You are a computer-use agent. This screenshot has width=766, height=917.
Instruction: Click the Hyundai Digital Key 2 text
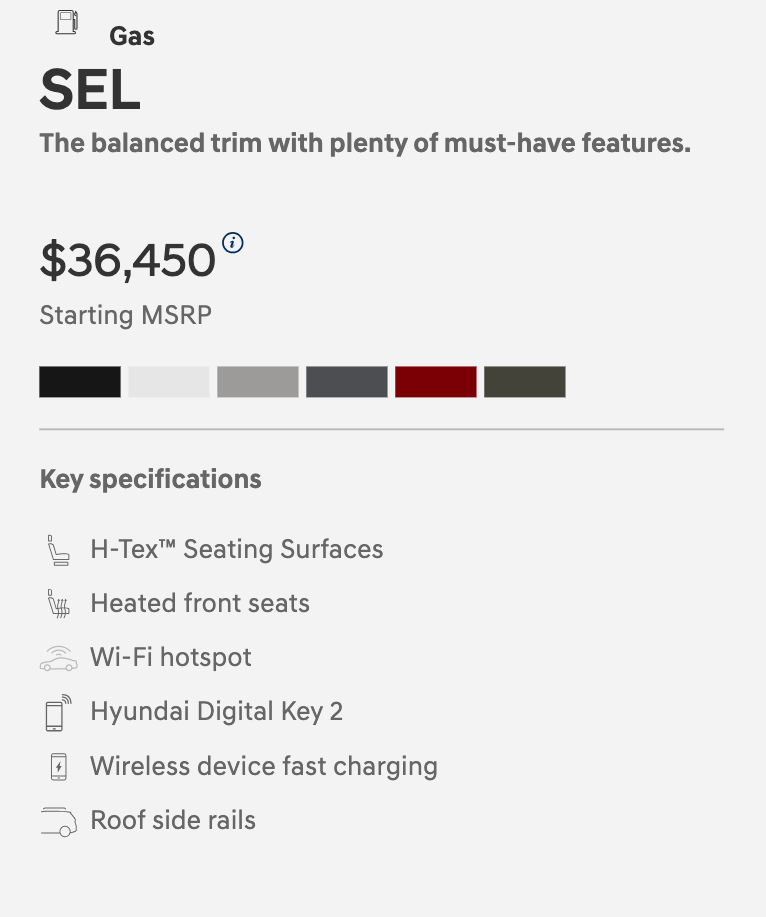point(216,712)
